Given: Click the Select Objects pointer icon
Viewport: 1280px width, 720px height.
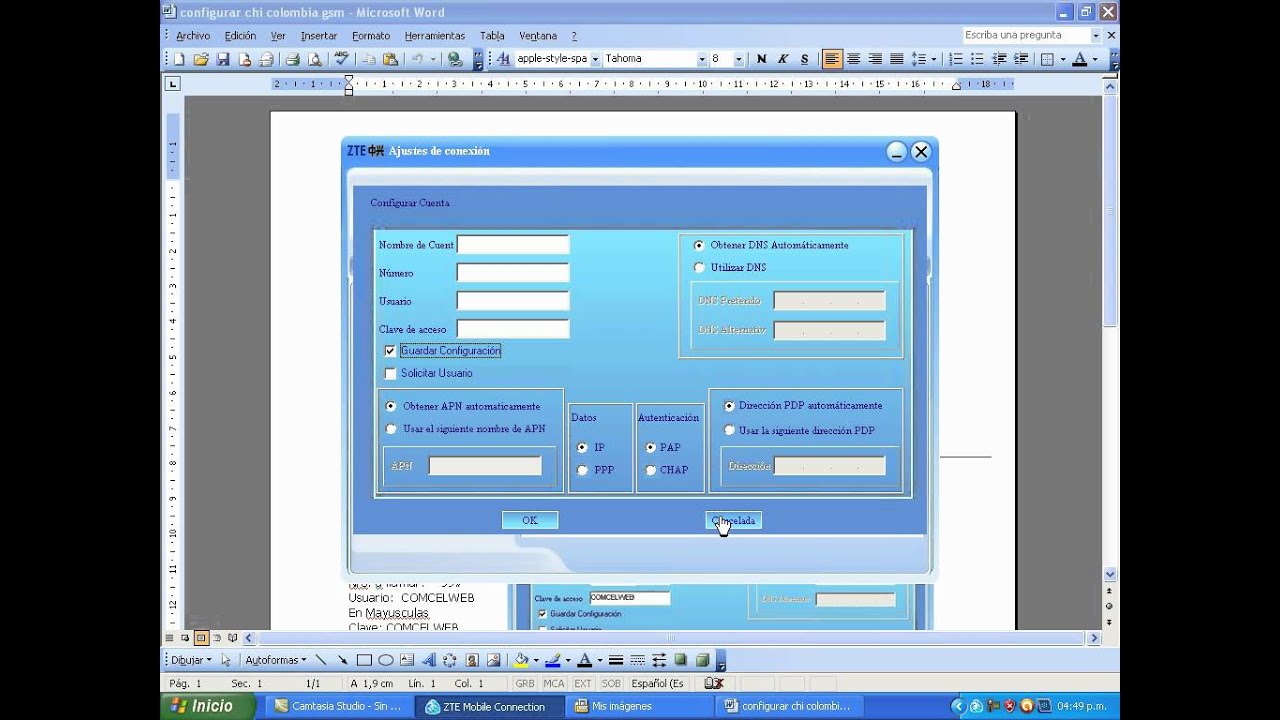Looking at the screenshot, I should tap(226, 660).
